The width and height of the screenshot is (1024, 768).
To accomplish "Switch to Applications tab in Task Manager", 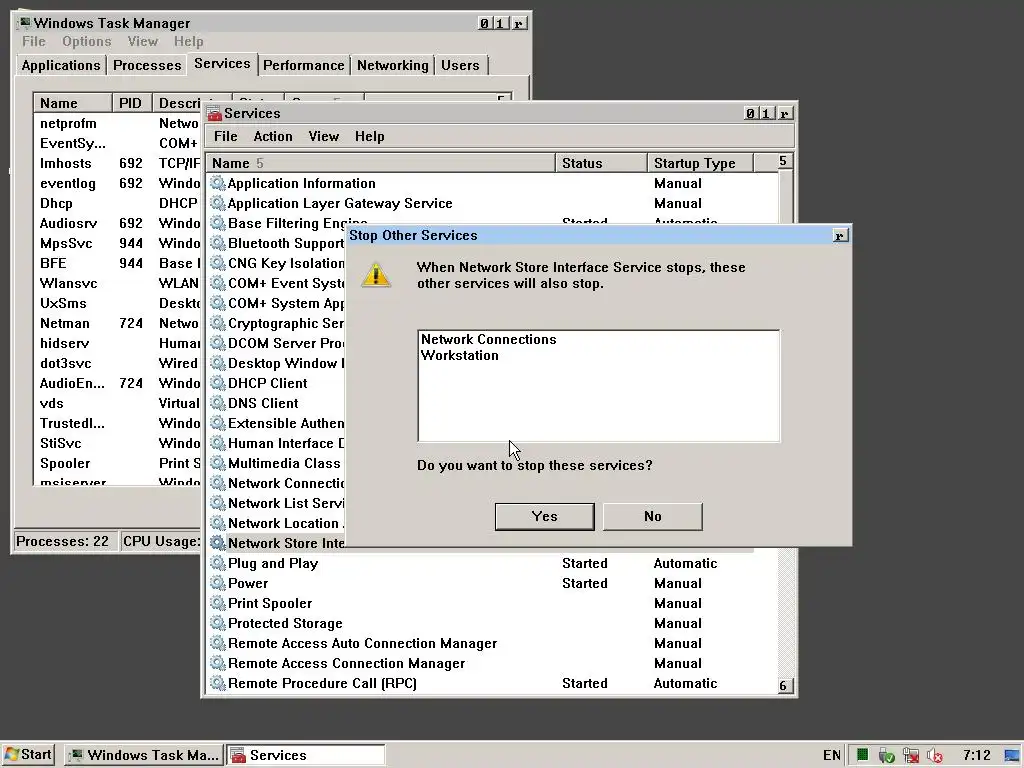I will [x=61, y=65].
